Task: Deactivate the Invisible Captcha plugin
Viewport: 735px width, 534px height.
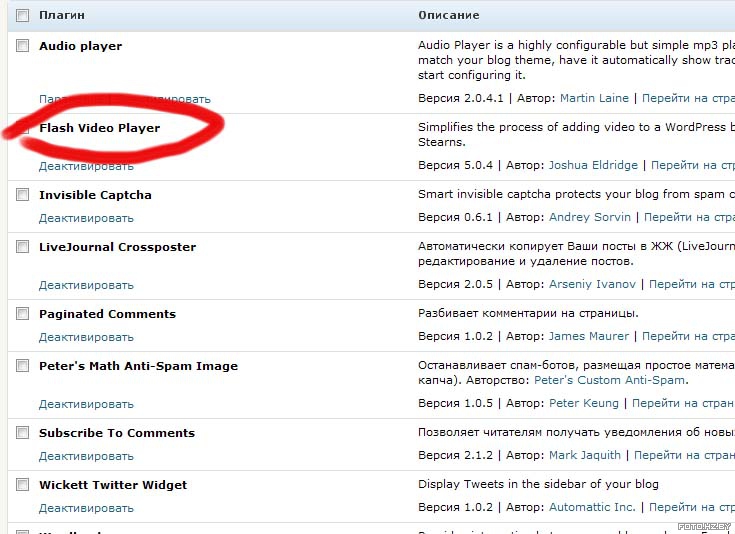Action: click(86, 218)
